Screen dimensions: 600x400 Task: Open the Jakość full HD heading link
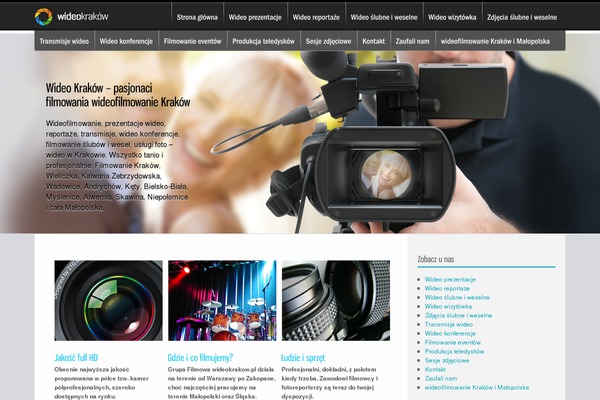(77, 357)
